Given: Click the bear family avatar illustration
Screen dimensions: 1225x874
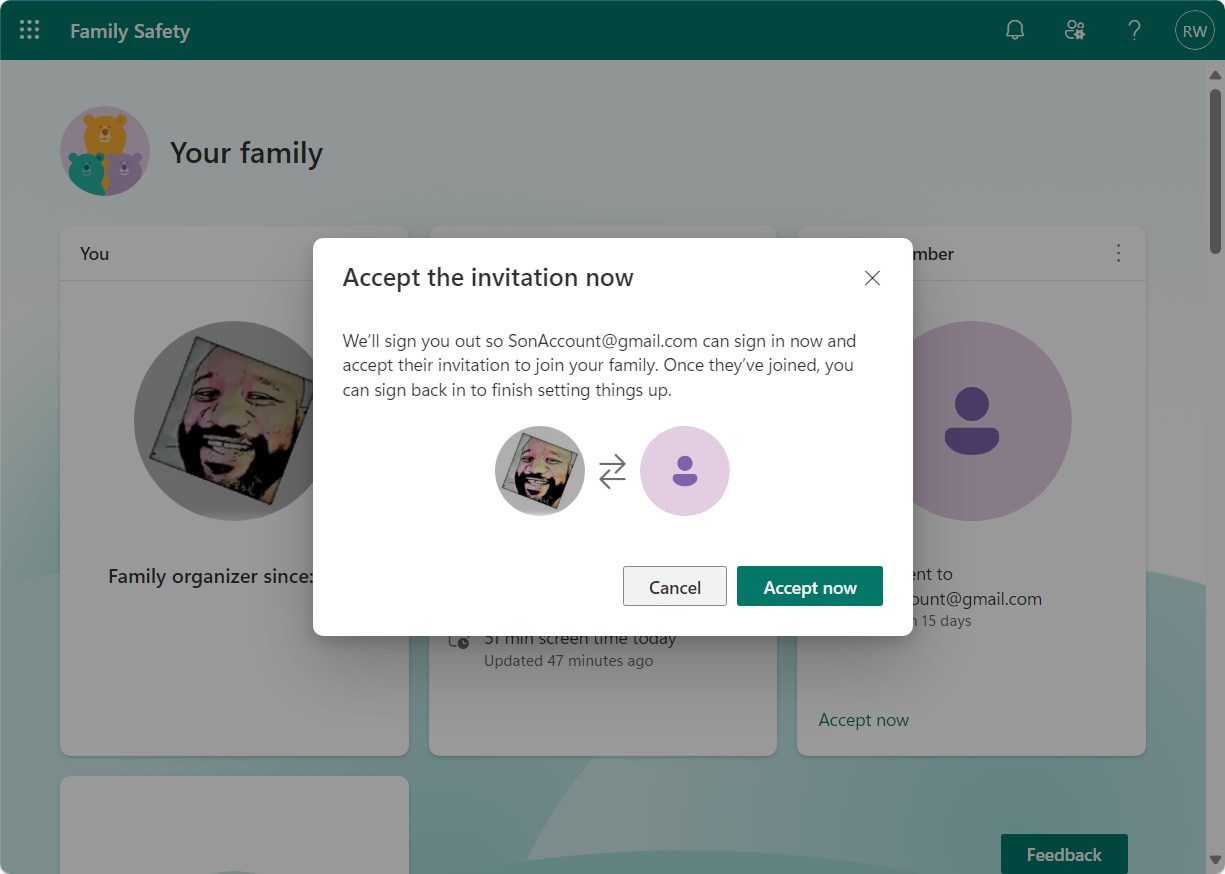Looking at the screenshot, I should (104, 150).
